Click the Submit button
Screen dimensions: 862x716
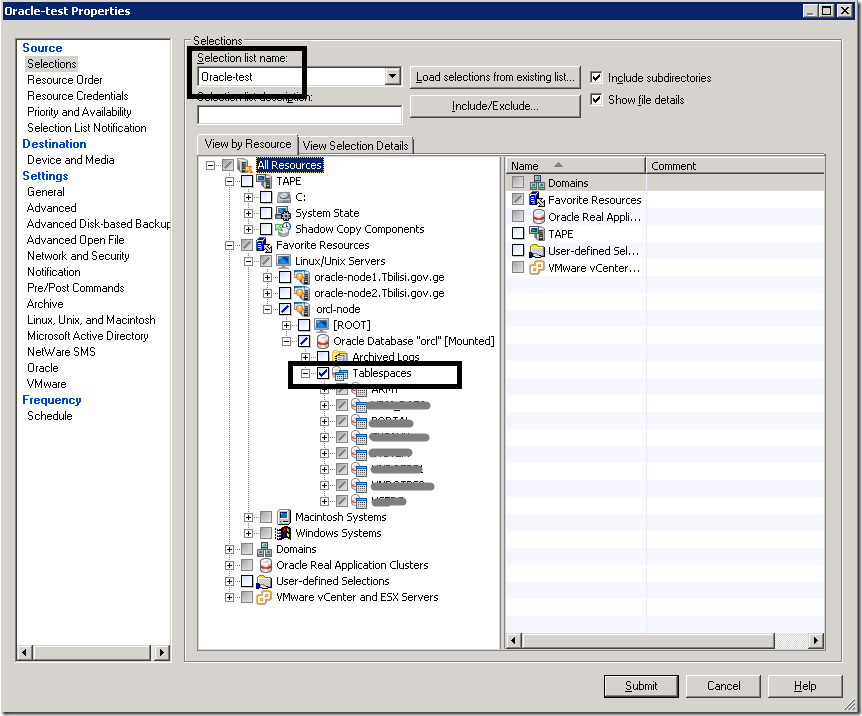(x=641, y=686)
